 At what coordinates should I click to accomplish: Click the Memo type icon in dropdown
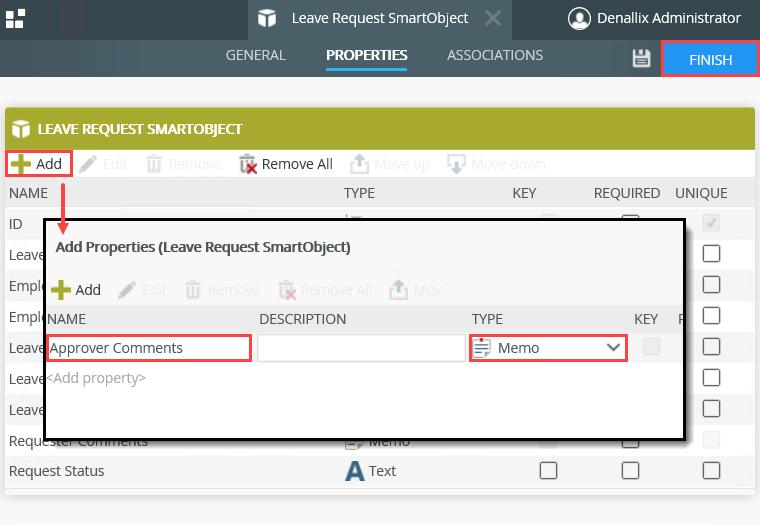(481, 348)
